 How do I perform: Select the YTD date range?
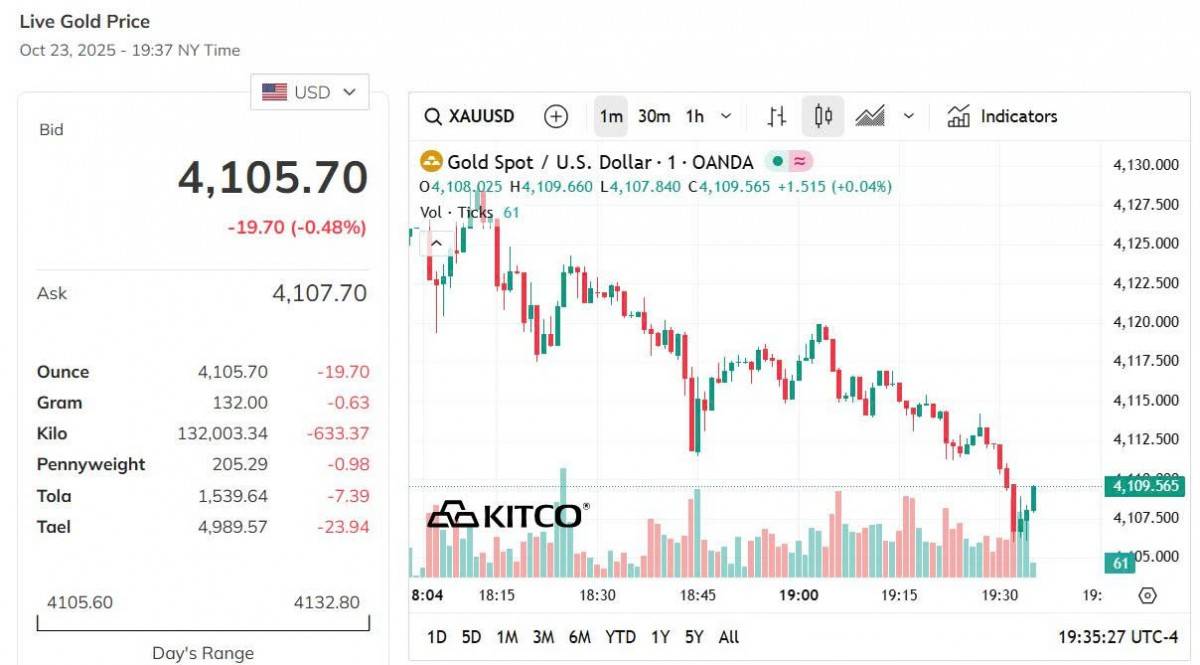point(620,637)
